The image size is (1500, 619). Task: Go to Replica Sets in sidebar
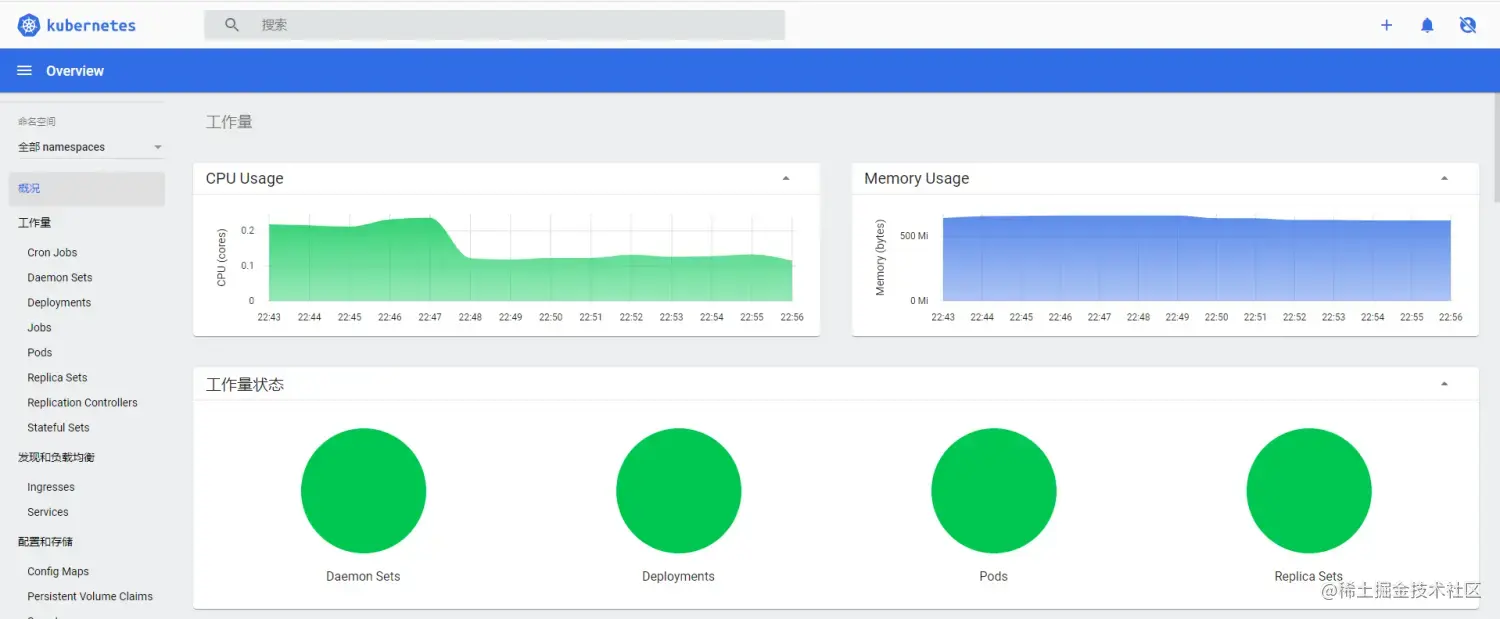[x=57, y=378]
